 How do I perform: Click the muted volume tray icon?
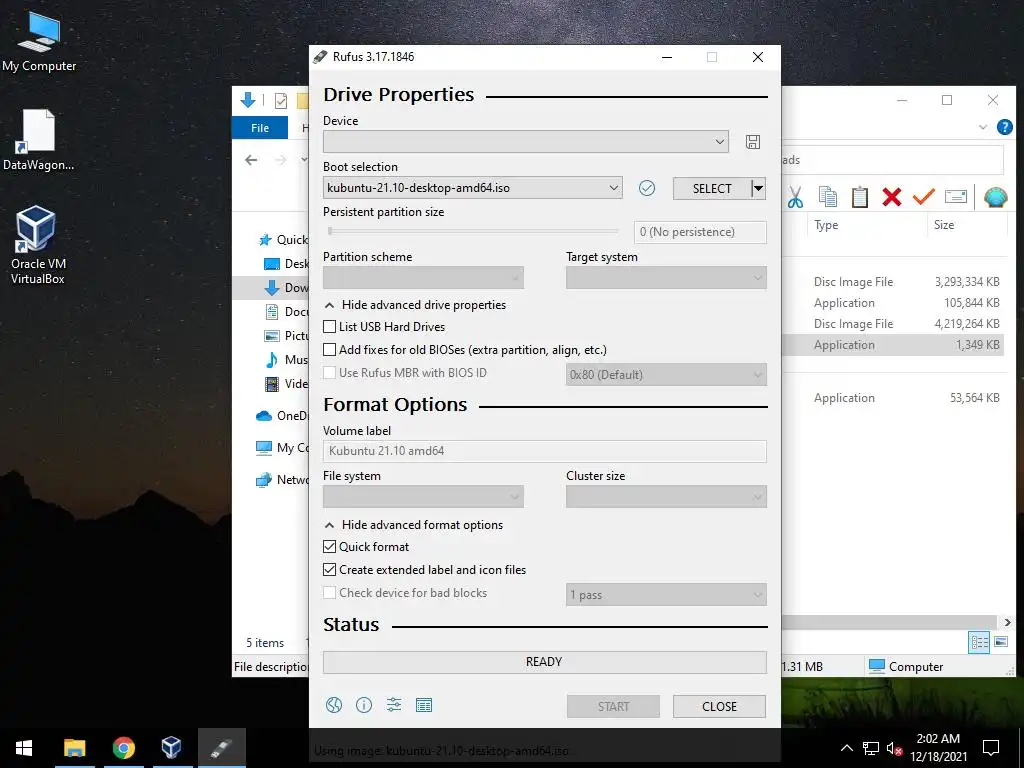coord(894,748)
